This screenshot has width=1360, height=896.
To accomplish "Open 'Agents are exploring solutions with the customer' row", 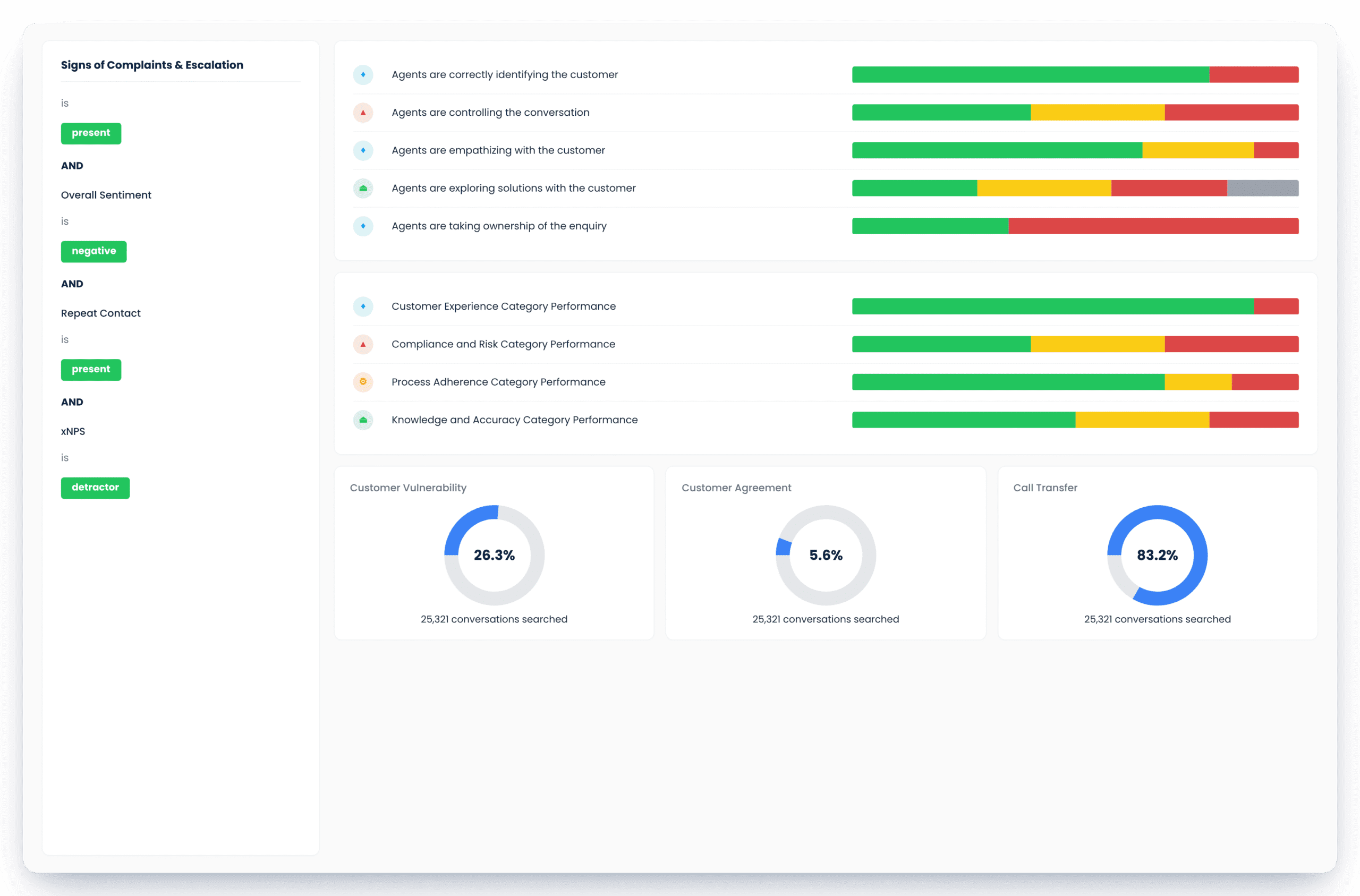I will point(826,188).
